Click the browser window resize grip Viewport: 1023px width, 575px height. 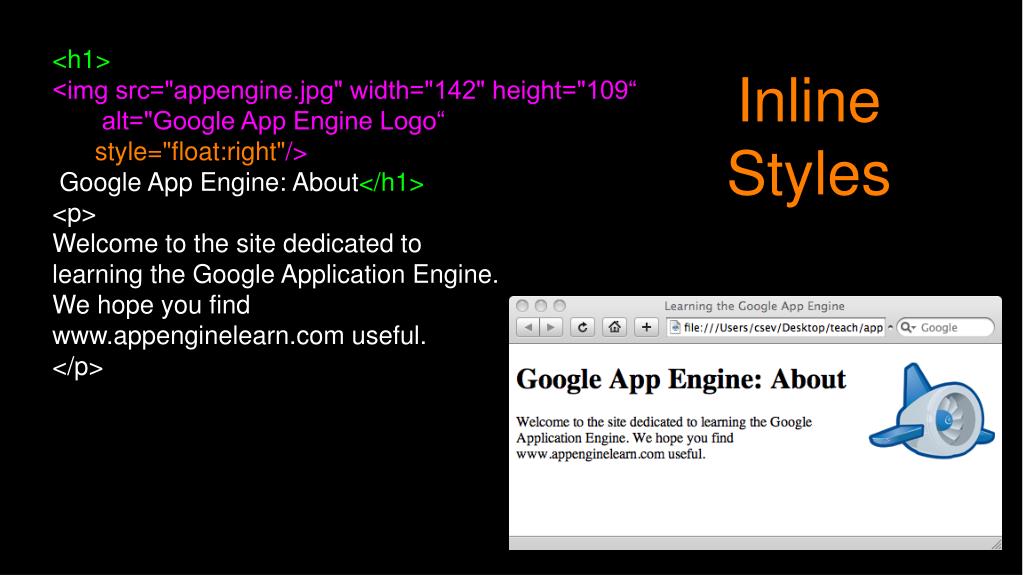point(996,544)
